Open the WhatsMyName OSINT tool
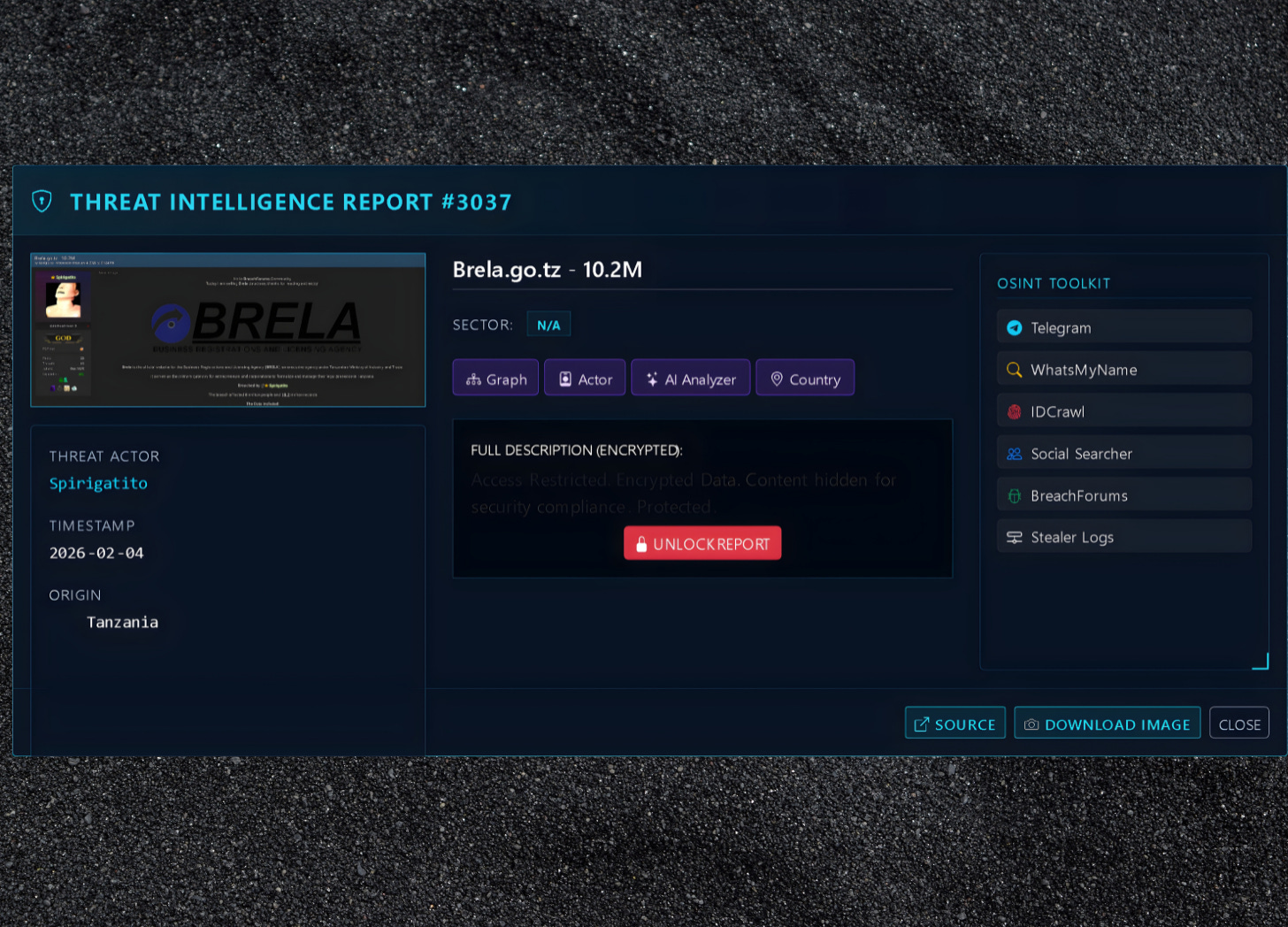The image size is (1288, 927). tap(1124, 369)
